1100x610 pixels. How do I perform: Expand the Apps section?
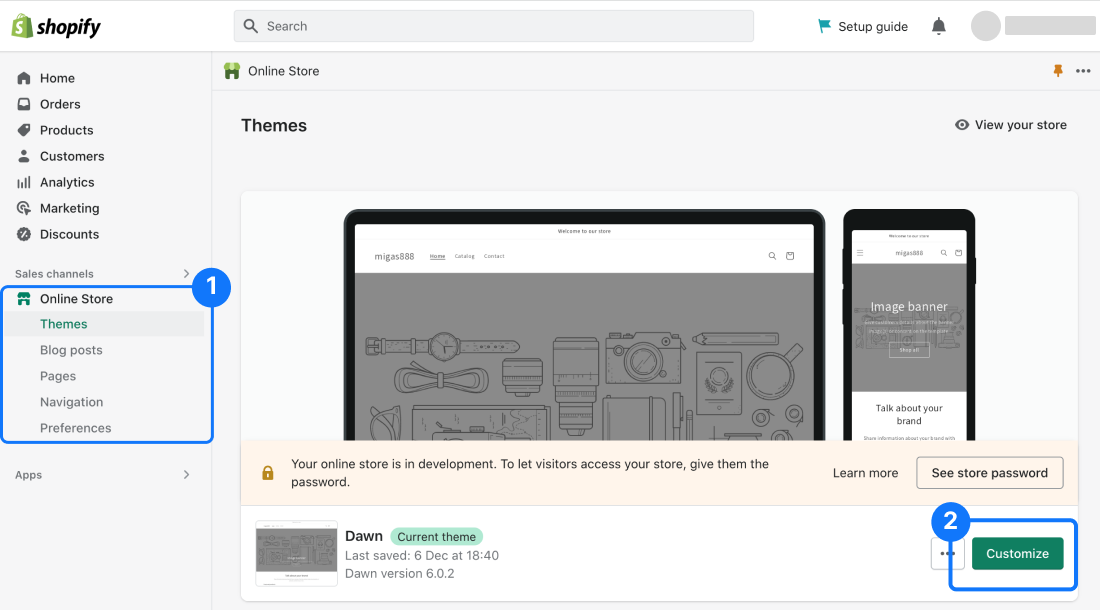pos(186,475)
